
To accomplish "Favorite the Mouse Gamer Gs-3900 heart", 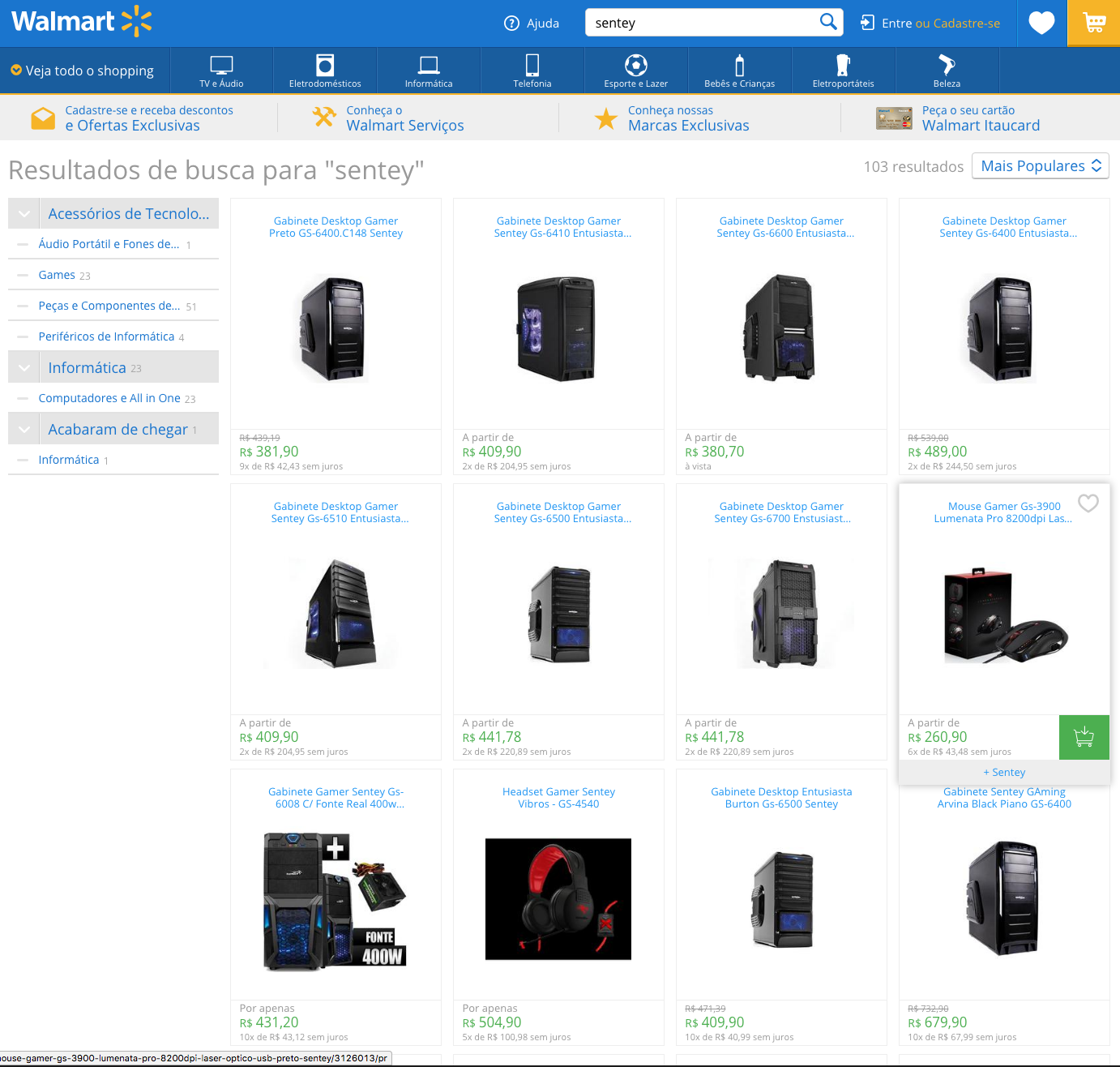I will point(1088,504).
